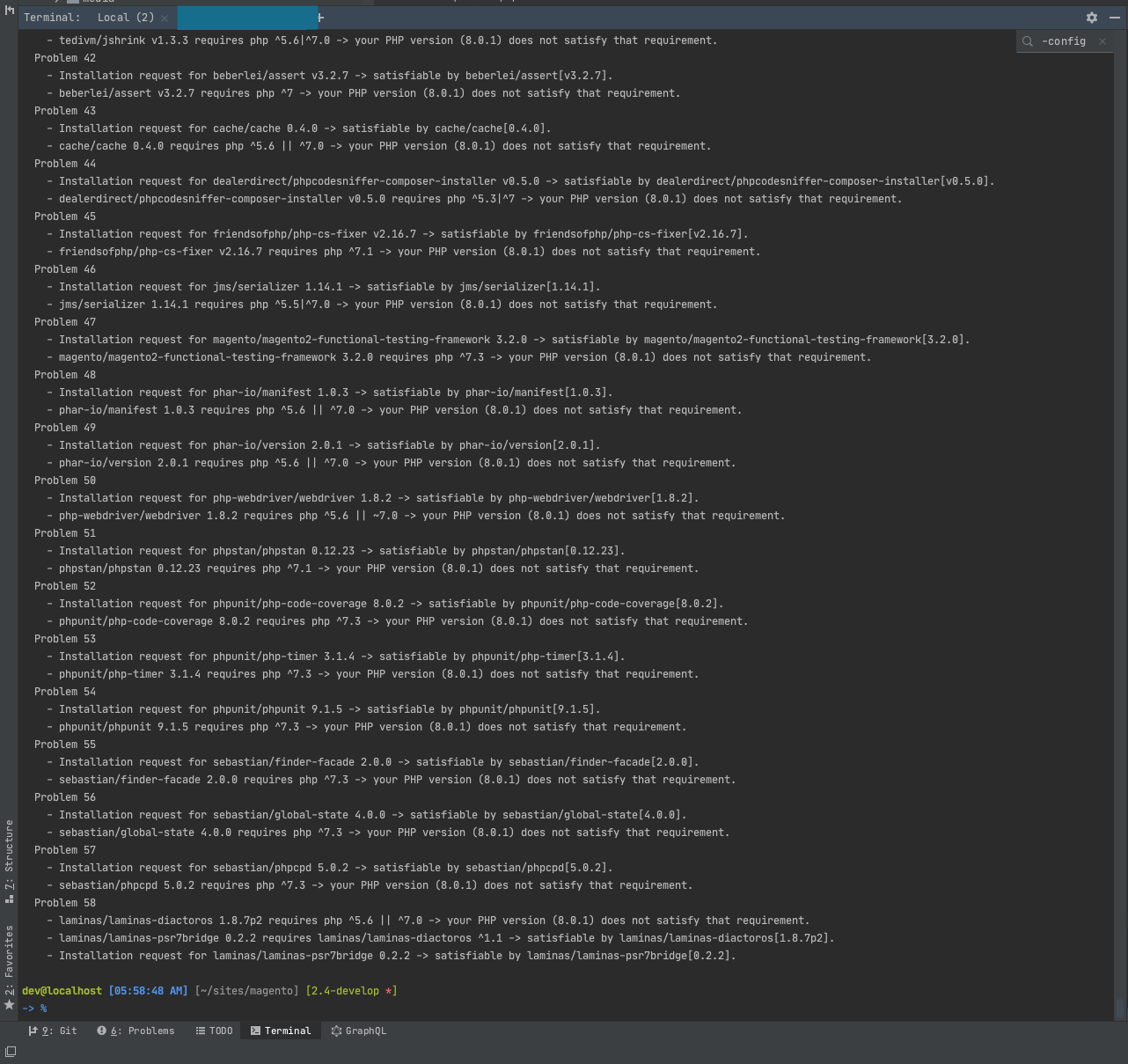
Task: Click the 'Problem 47' heading
Action: tap(65, 322)
